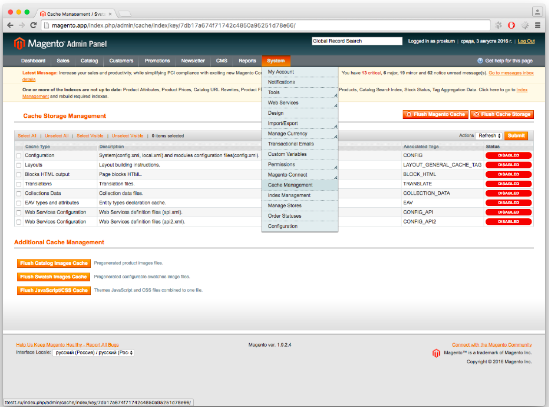
Task: Click in Global Record Search field
Action: (x=357, y=41)
